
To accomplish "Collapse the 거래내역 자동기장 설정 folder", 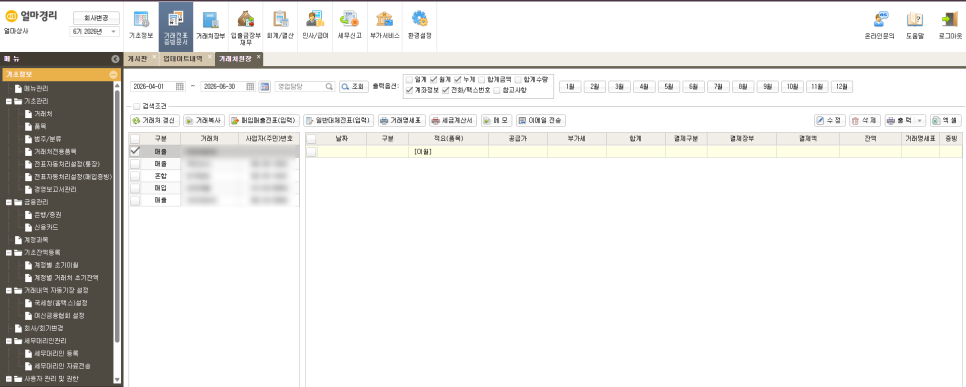I will [x=9, y=290].
